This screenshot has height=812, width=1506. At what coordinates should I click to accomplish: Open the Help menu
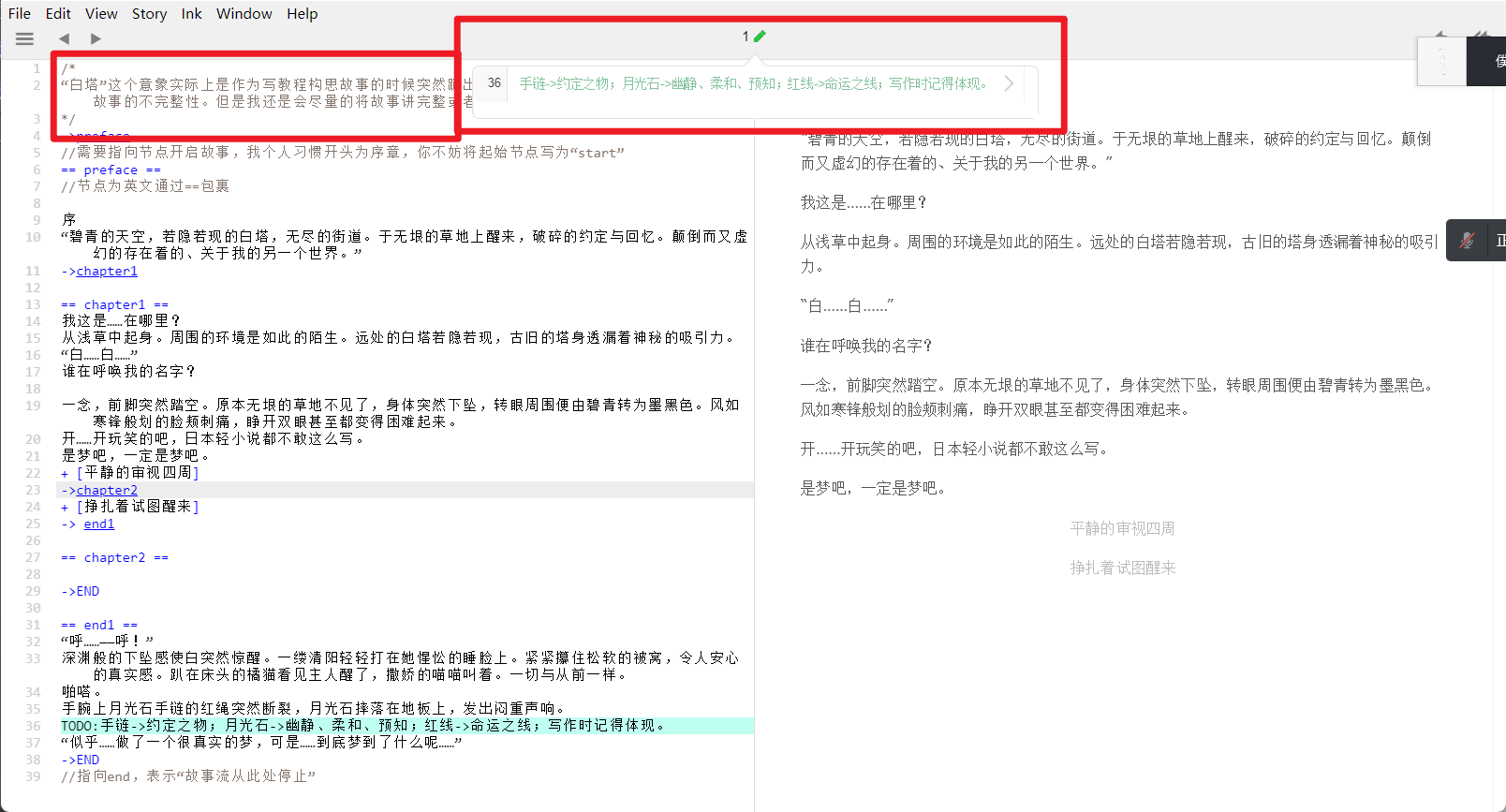(302, 13)
